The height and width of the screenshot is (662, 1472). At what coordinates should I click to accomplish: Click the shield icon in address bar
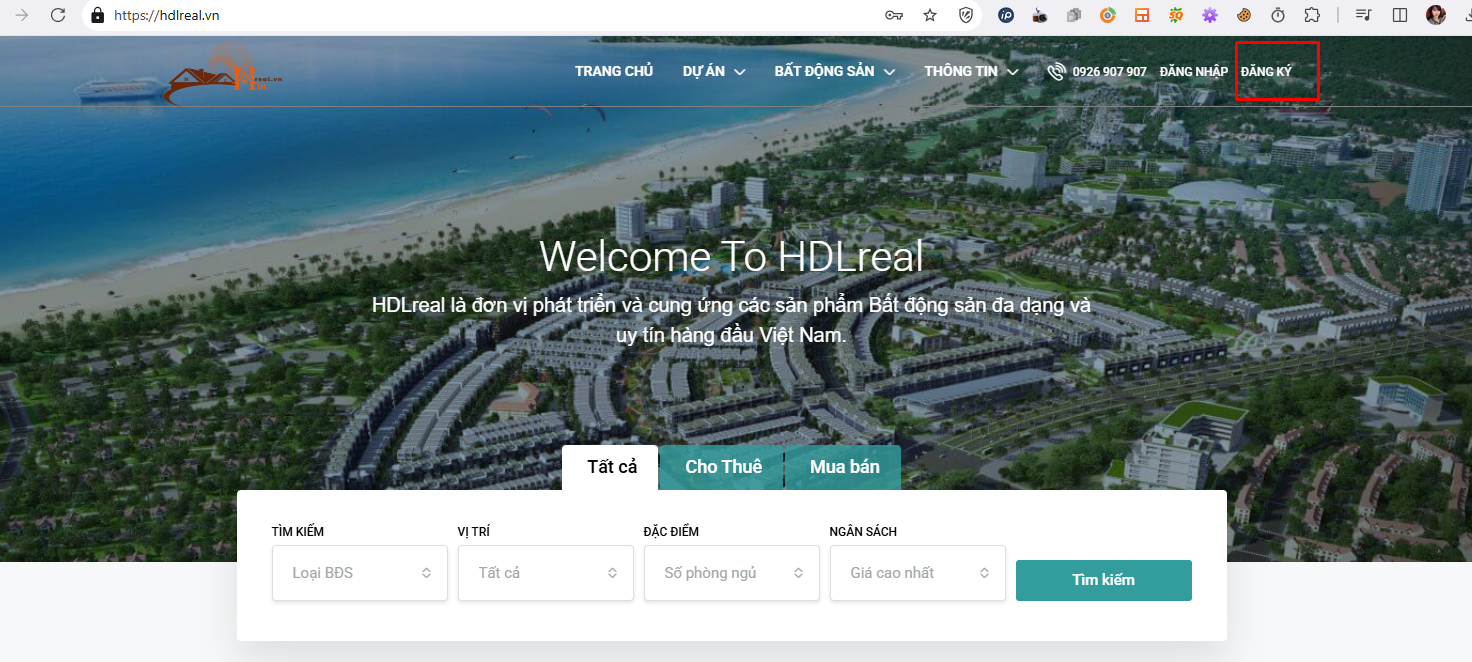(966, 15)
